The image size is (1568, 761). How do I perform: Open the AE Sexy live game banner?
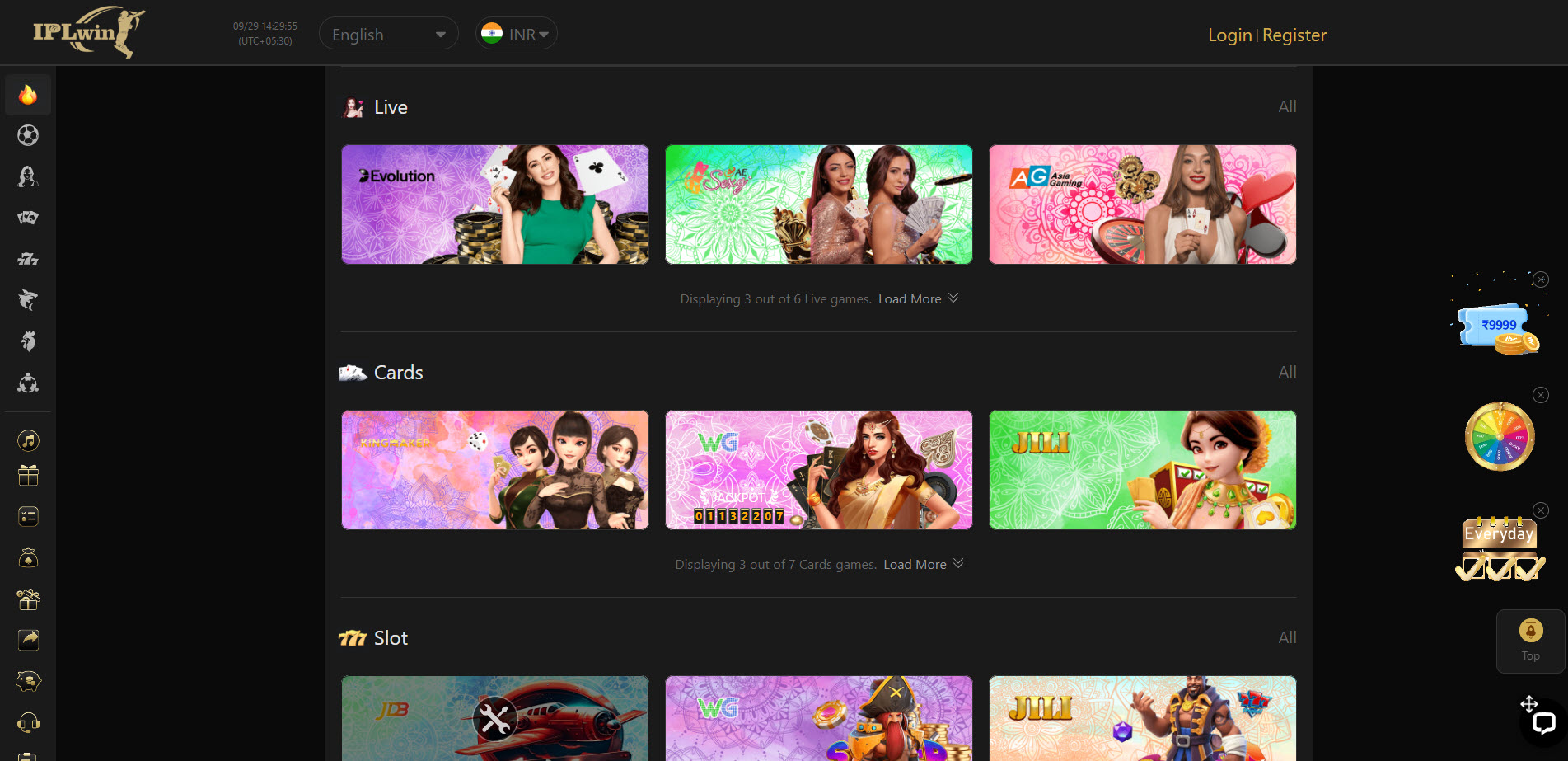819,204
